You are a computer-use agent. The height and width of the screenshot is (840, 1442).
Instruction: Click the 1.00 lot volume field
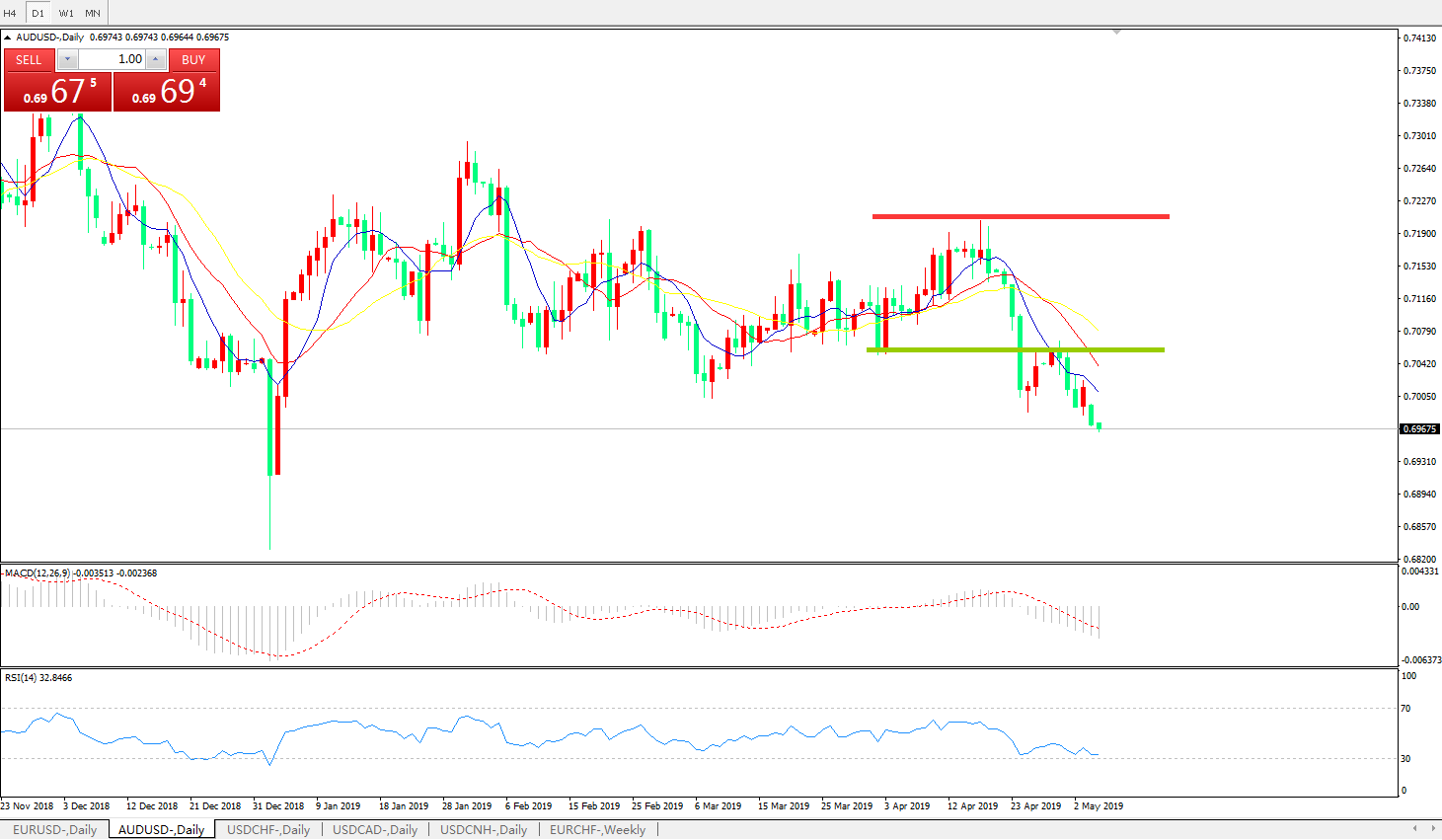click(112, 60)
